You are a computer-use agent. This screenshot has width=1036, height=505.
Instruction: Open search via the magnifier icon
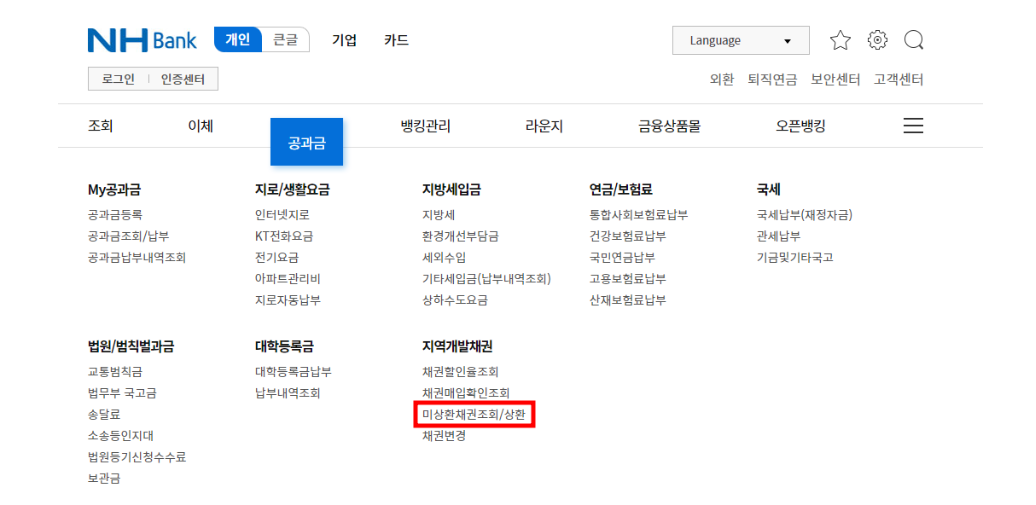click(914, 40)
